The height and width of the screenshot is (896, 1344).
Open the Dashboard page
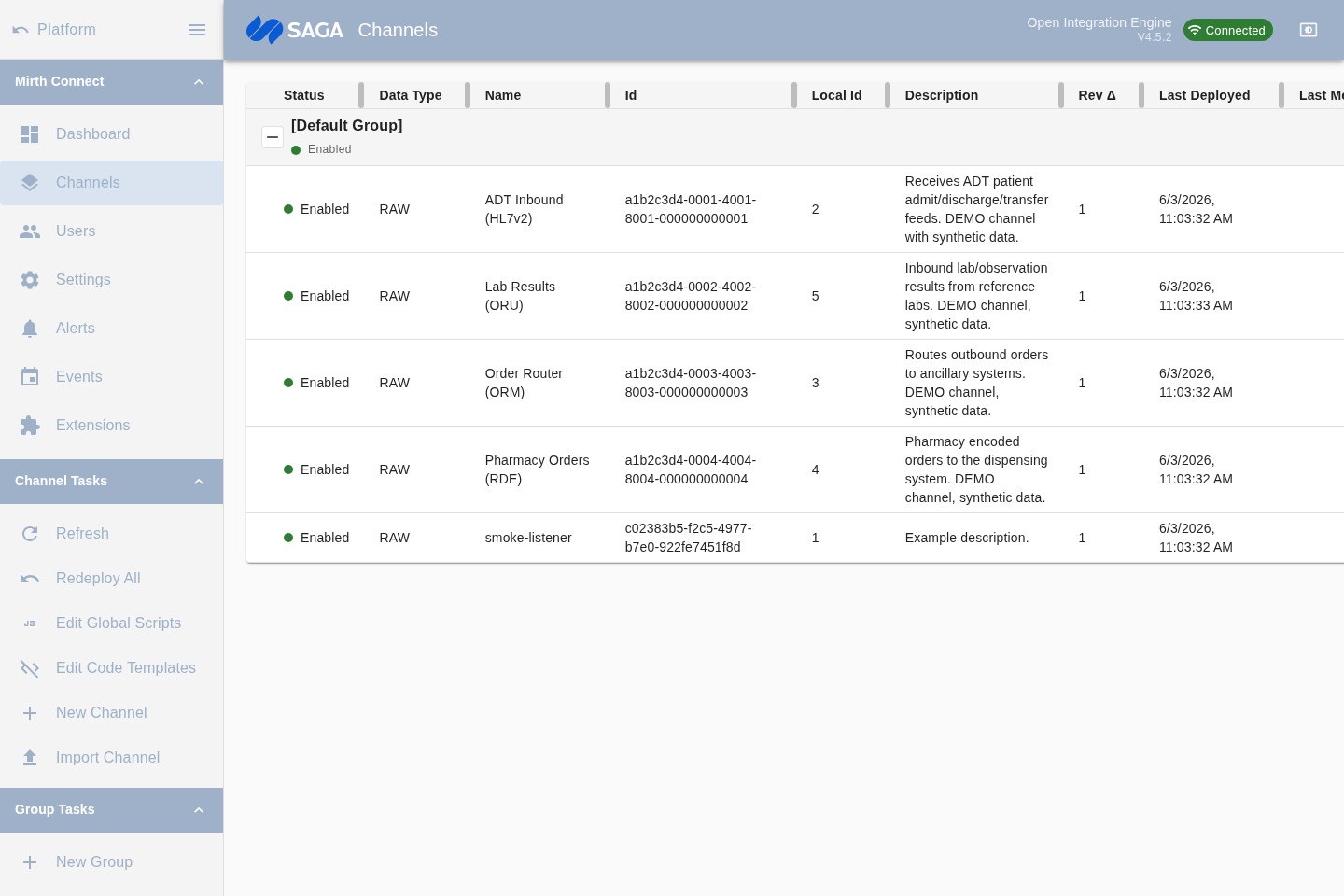112,134
